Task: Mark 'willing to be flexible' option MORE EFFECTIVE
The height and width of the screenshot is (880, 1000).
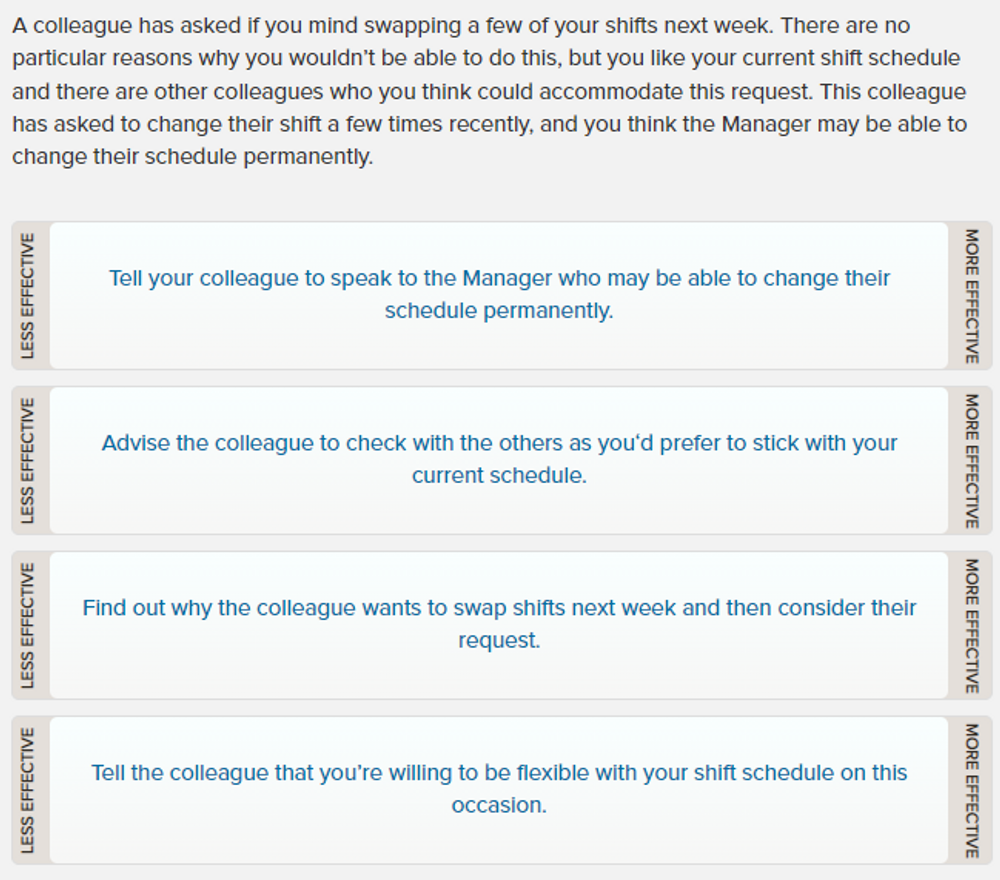Action: point(968,789)
